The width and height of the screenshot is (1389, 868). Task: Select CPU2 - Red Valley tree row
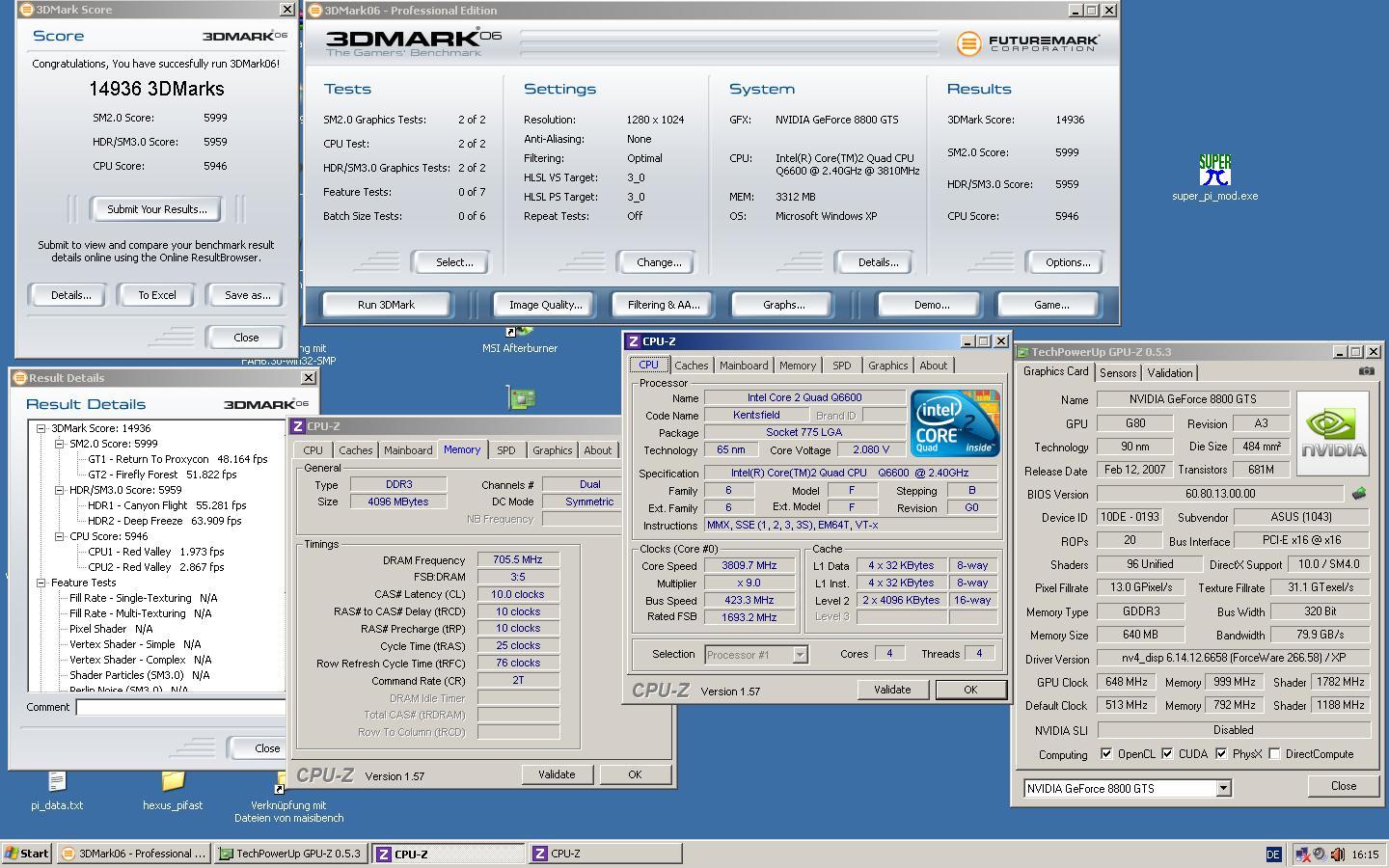[x=155, y=567]
